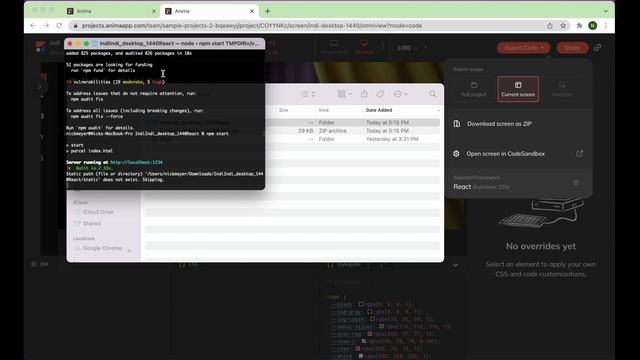The width and height of the screenshot is (640, 360).
Task: Open the 1000 width dropdown in toolbar
Action: [x=411, y=48]
